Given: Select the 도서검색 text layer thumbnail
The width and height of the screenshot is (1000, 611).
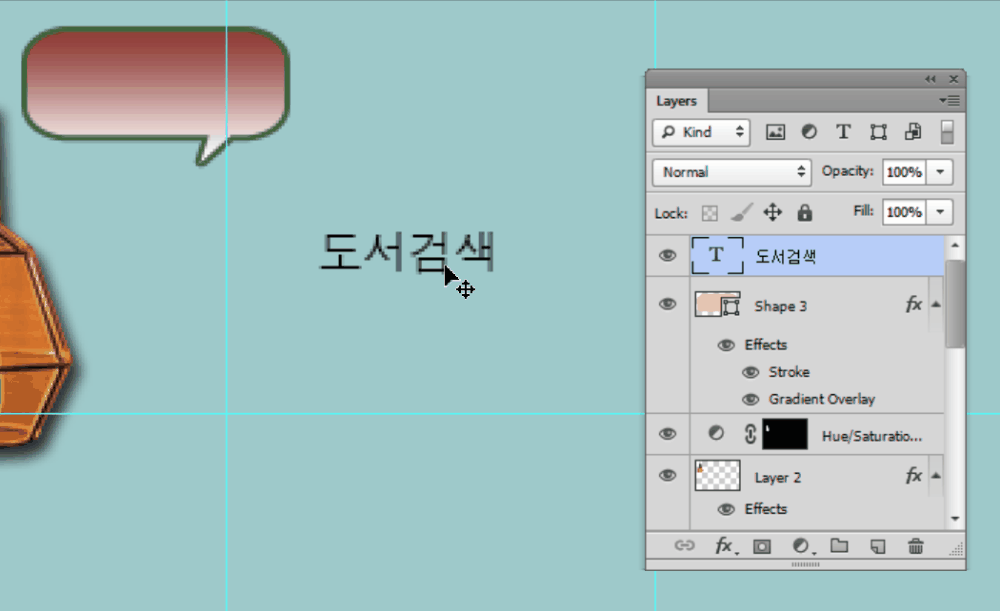Looking at the screenshot, I should click(x=717, y=255).
